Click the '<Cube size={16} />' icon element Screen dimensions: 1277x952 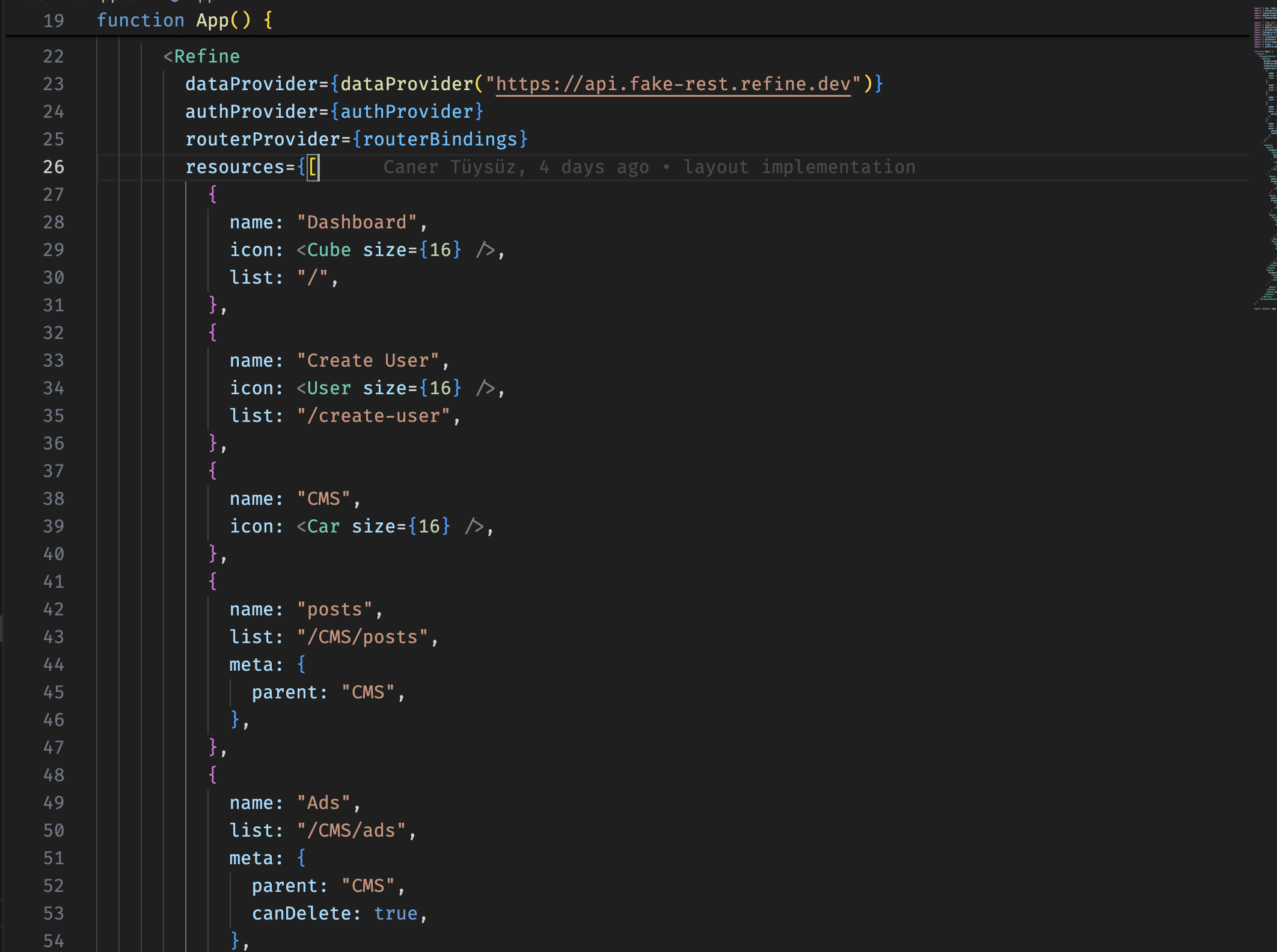pos(396,250)
